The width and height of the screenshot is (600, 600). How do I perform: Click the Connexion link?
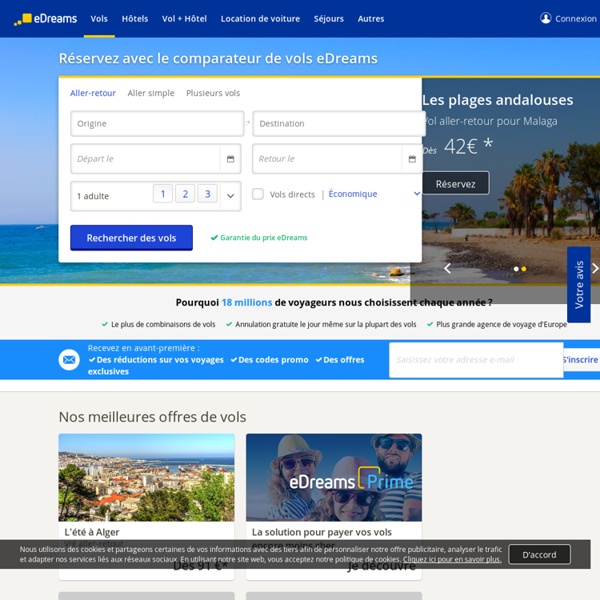click(576, 19)
